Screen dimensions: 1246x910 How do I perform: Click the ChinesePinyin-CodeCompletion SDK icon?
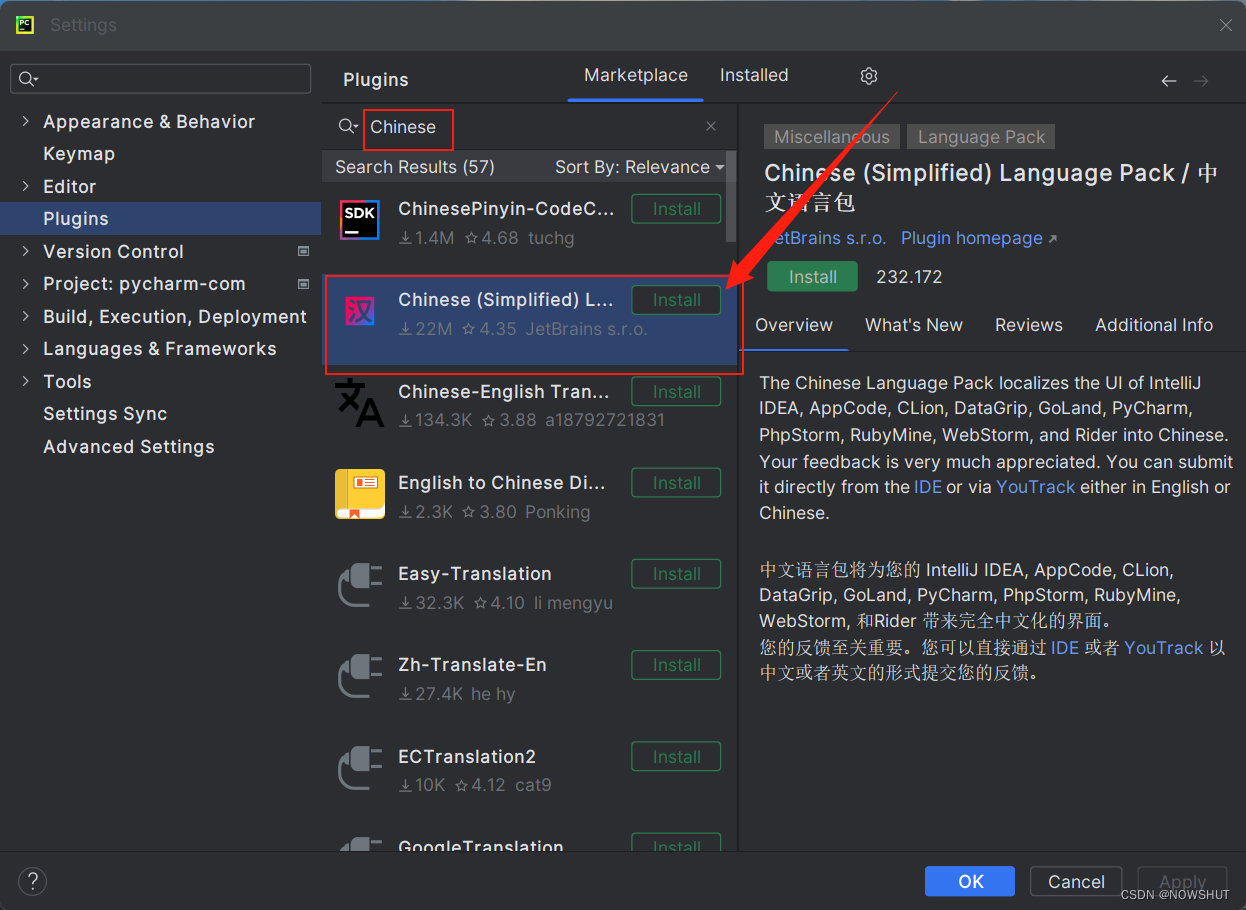click(359, 220)
